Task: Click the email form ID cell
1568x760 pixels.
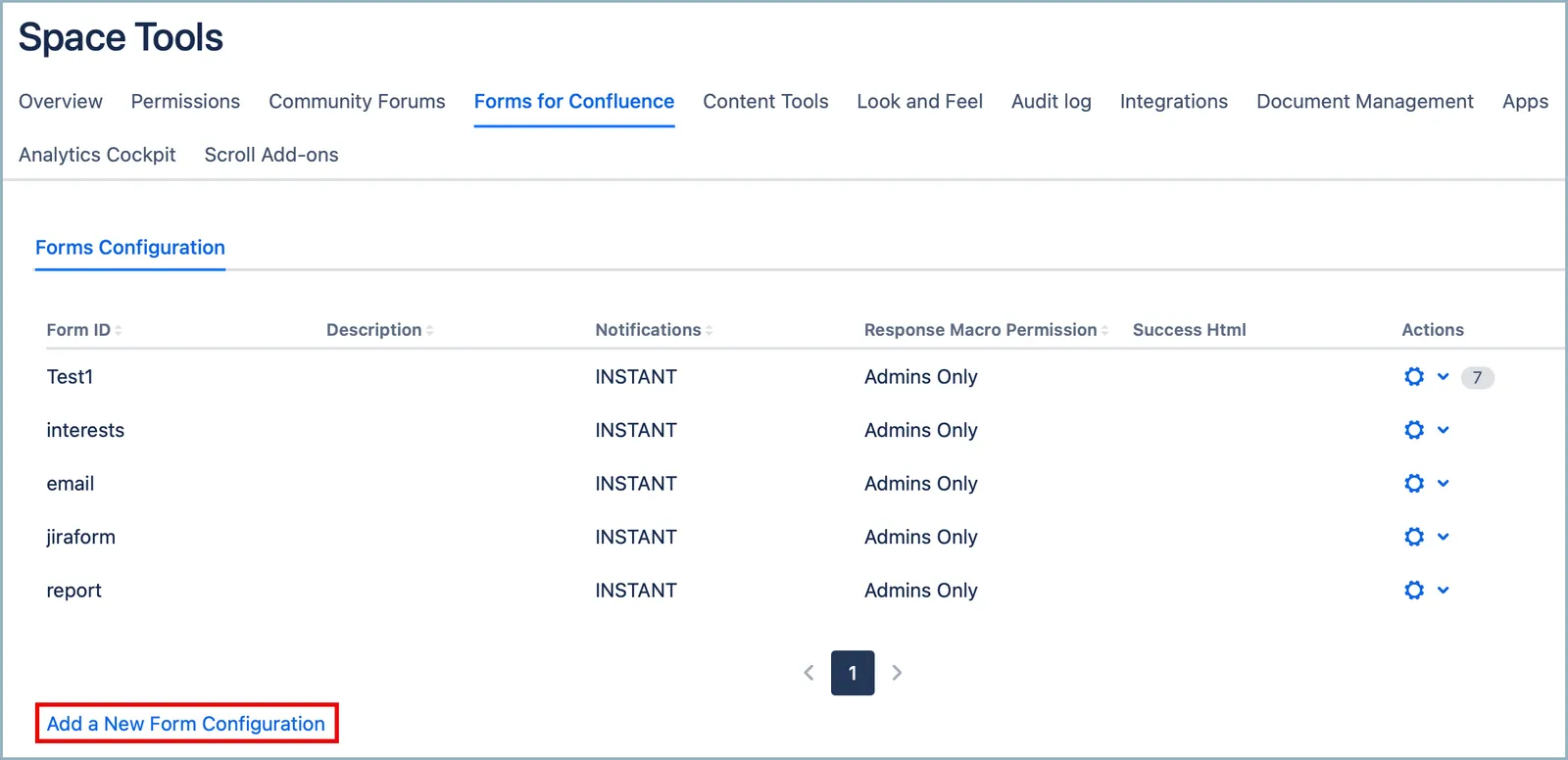Action: (x=71, y=484)
